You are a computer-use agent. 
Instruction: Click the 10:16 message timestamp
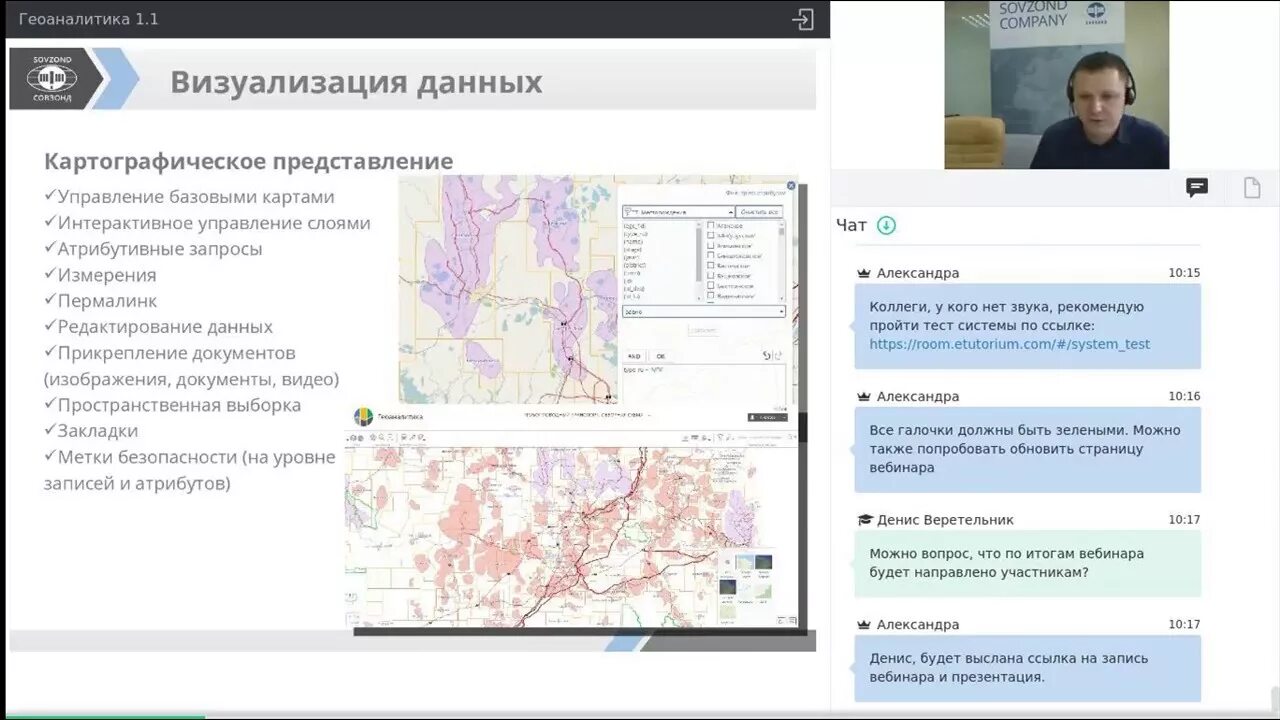(x=1184, y=396)
